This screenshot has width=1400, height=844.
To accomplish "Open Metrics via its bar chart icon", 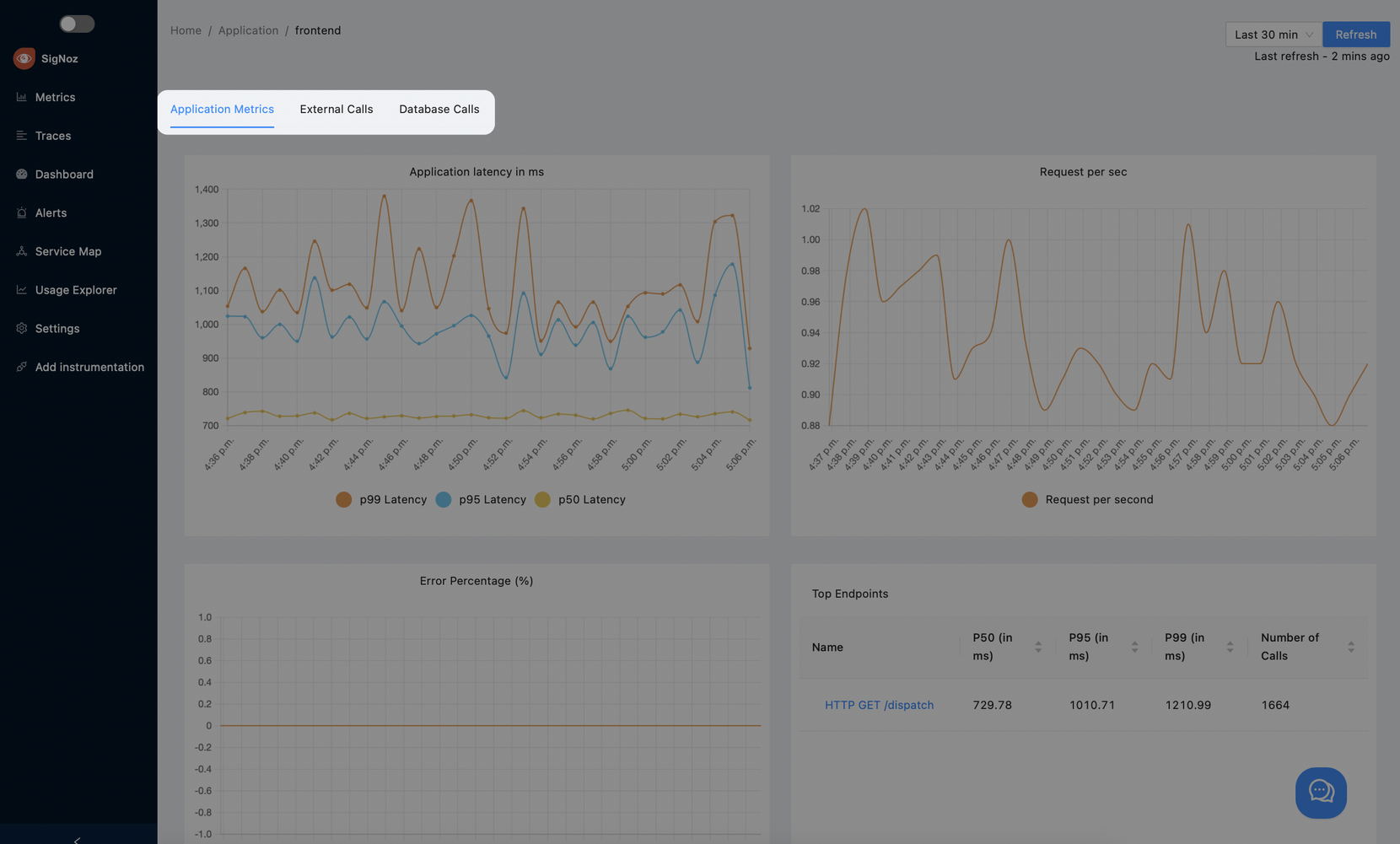I will click(x=22, y=97).
